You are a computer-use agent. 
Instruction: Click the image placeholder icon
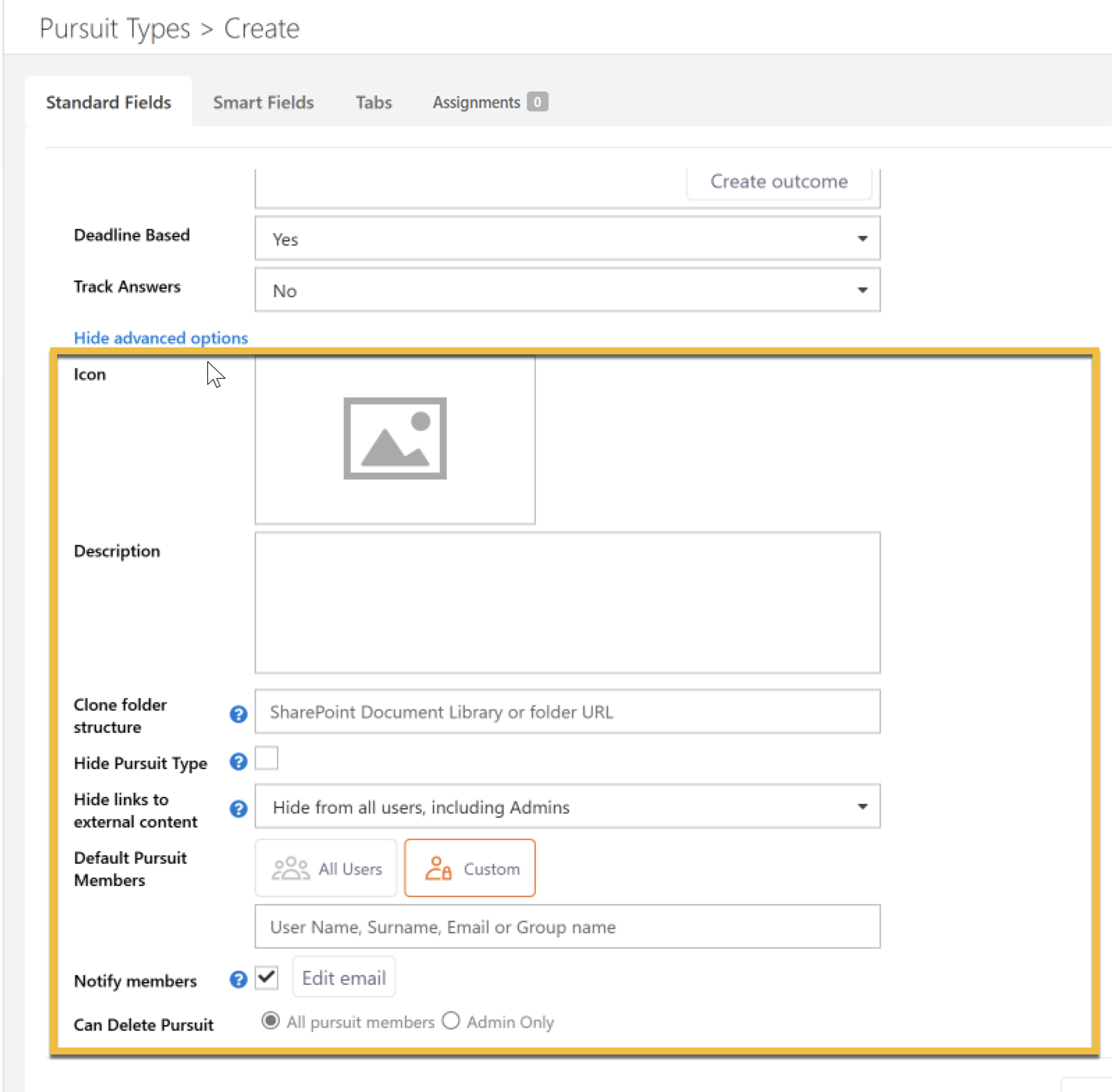[x=395, y=438]
